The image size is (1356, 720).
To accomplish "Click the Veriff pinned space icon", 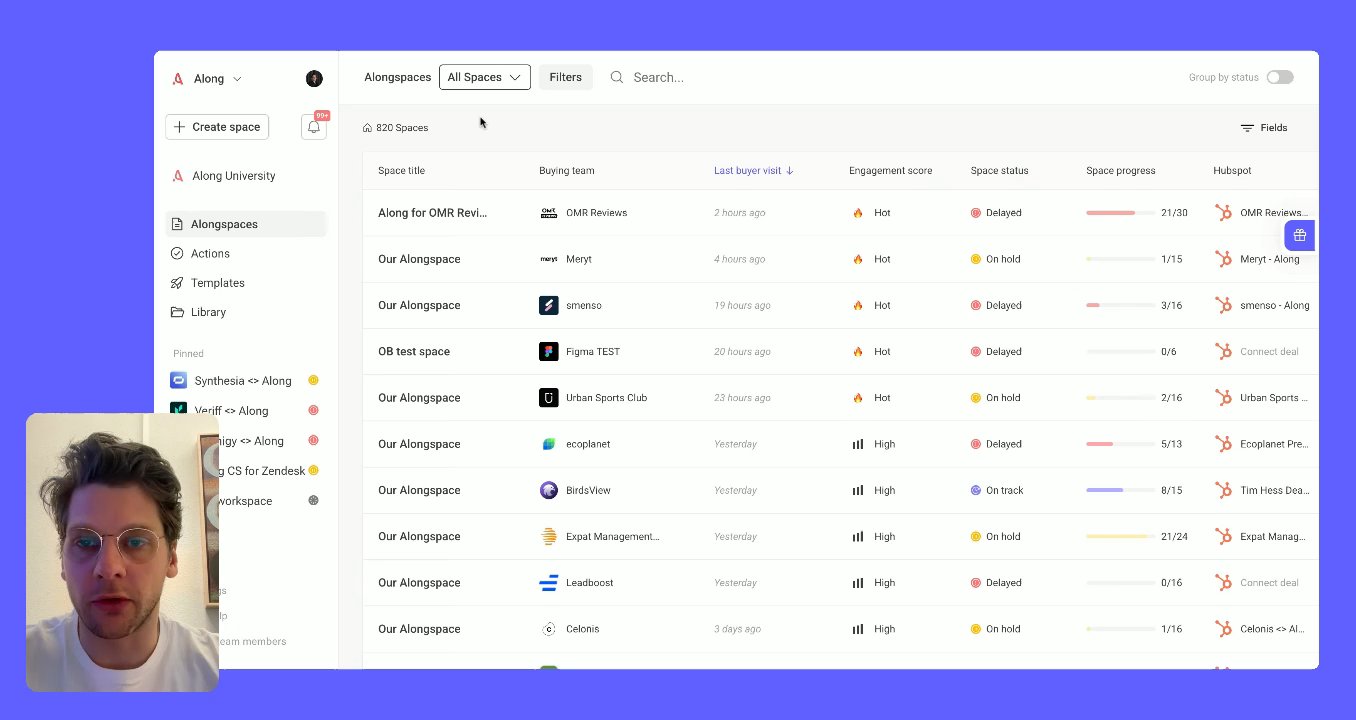I will point(178,410).
